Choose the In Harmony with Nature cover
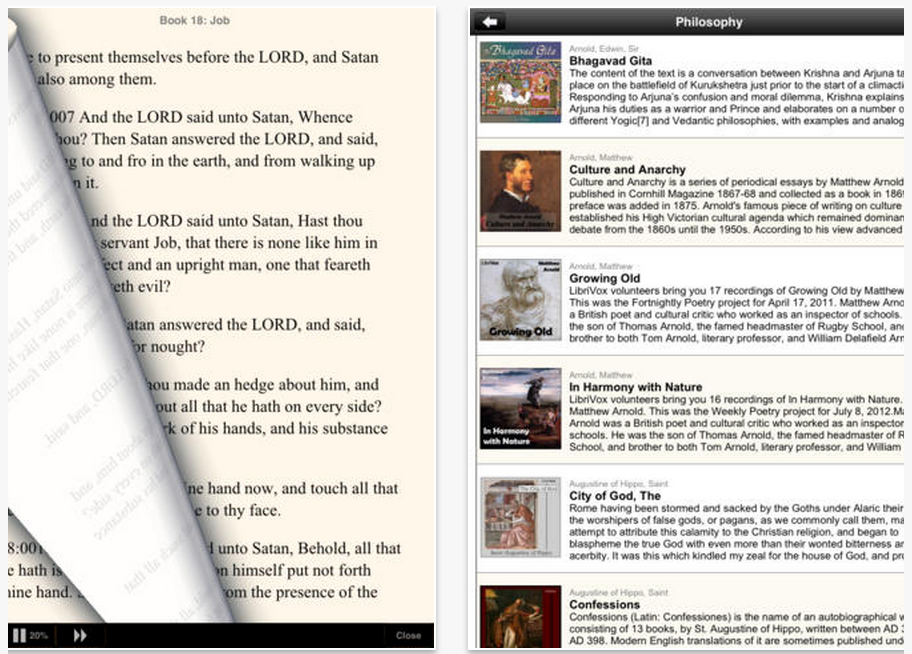The image size is (912, 654). coord(521,408)
